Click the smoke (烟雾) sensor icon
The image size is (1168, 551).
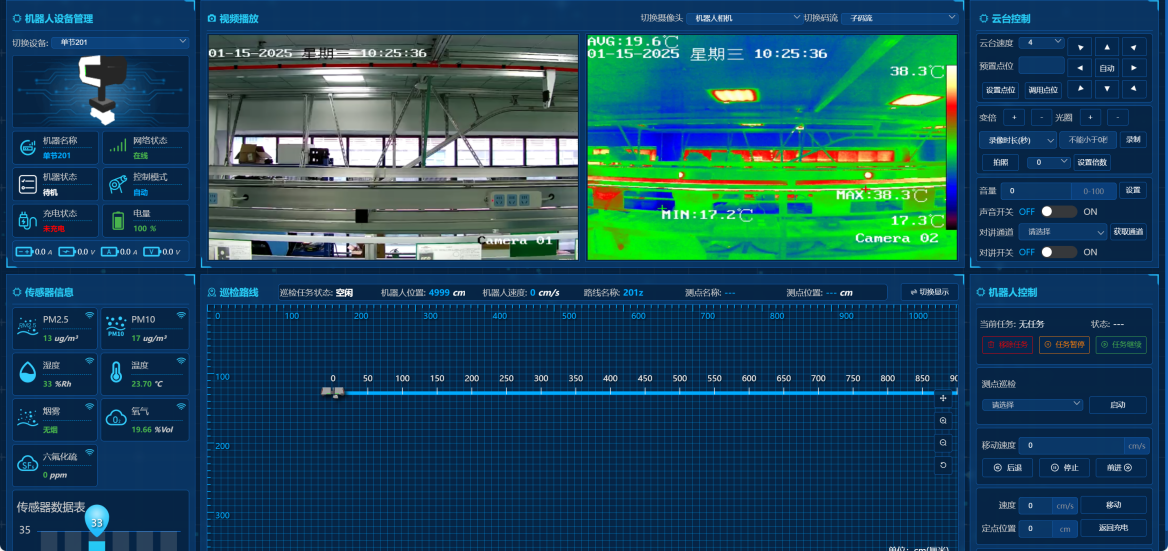pyautogui.click(x=26, y=418)
